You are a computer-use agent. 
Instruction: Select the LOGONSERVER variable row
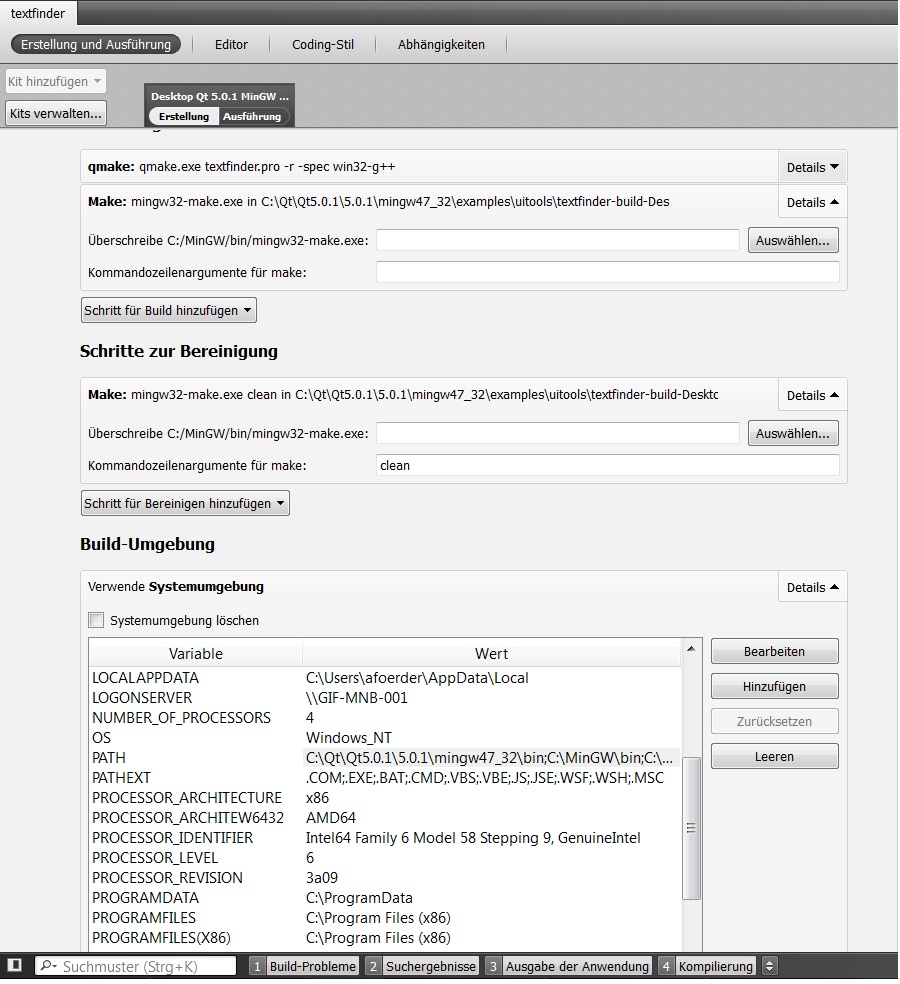click(384, 698)
